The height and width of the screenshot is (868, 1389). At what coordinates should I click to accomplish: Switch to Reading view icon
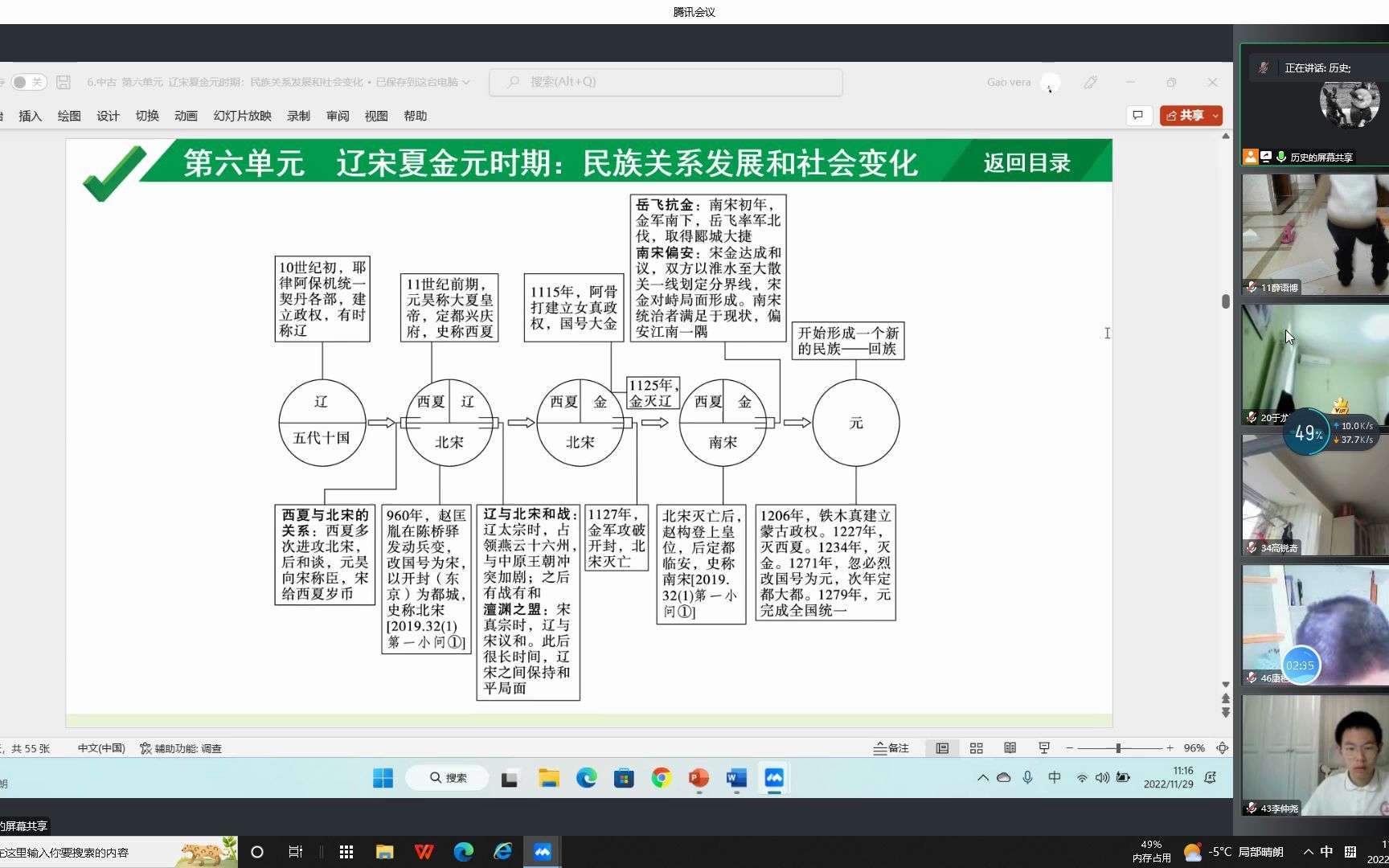(x=1010, y=748)
